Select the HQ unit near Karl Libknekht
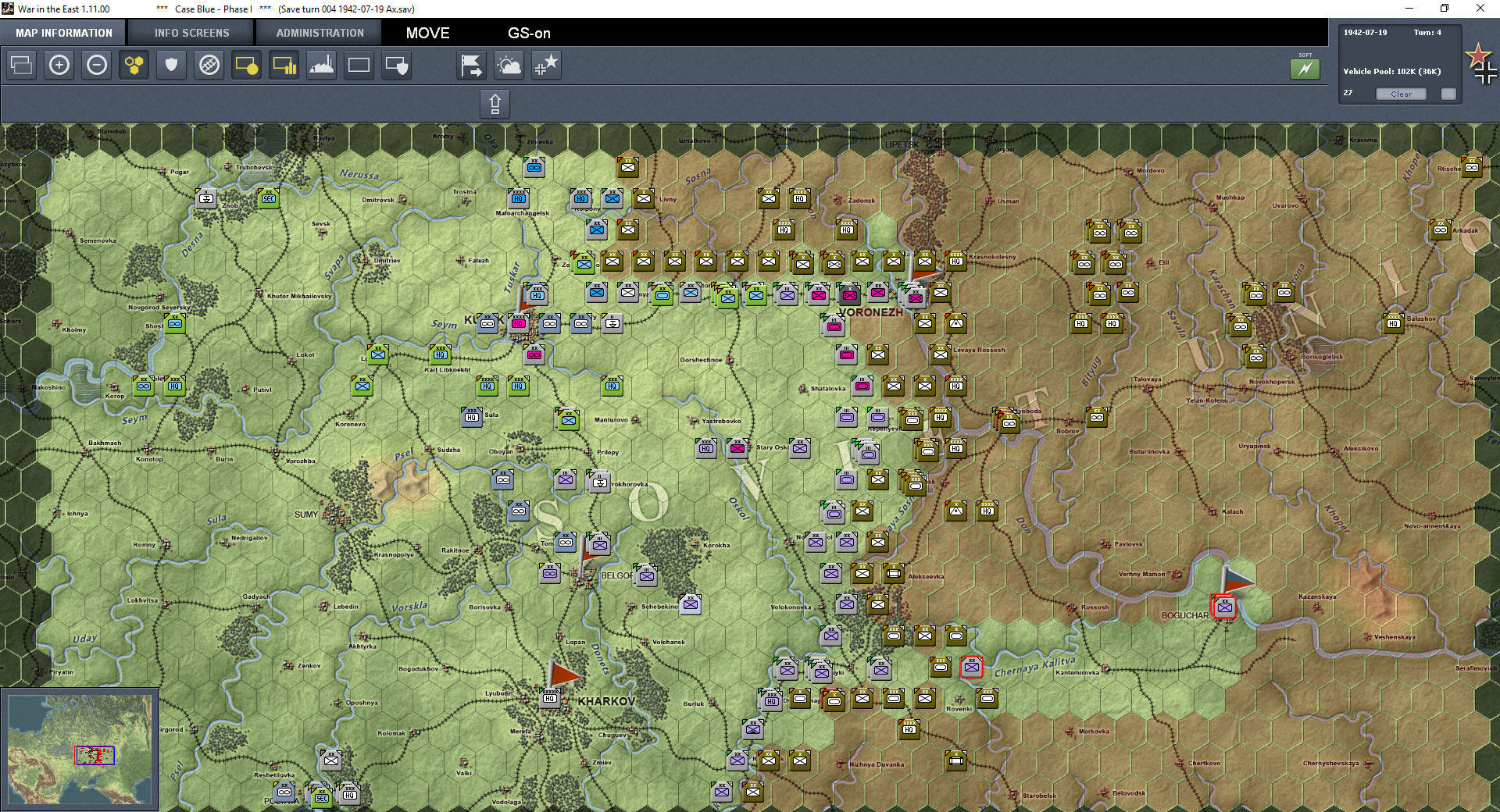This screenshot has height=812, width=1500. click(441, 354)
